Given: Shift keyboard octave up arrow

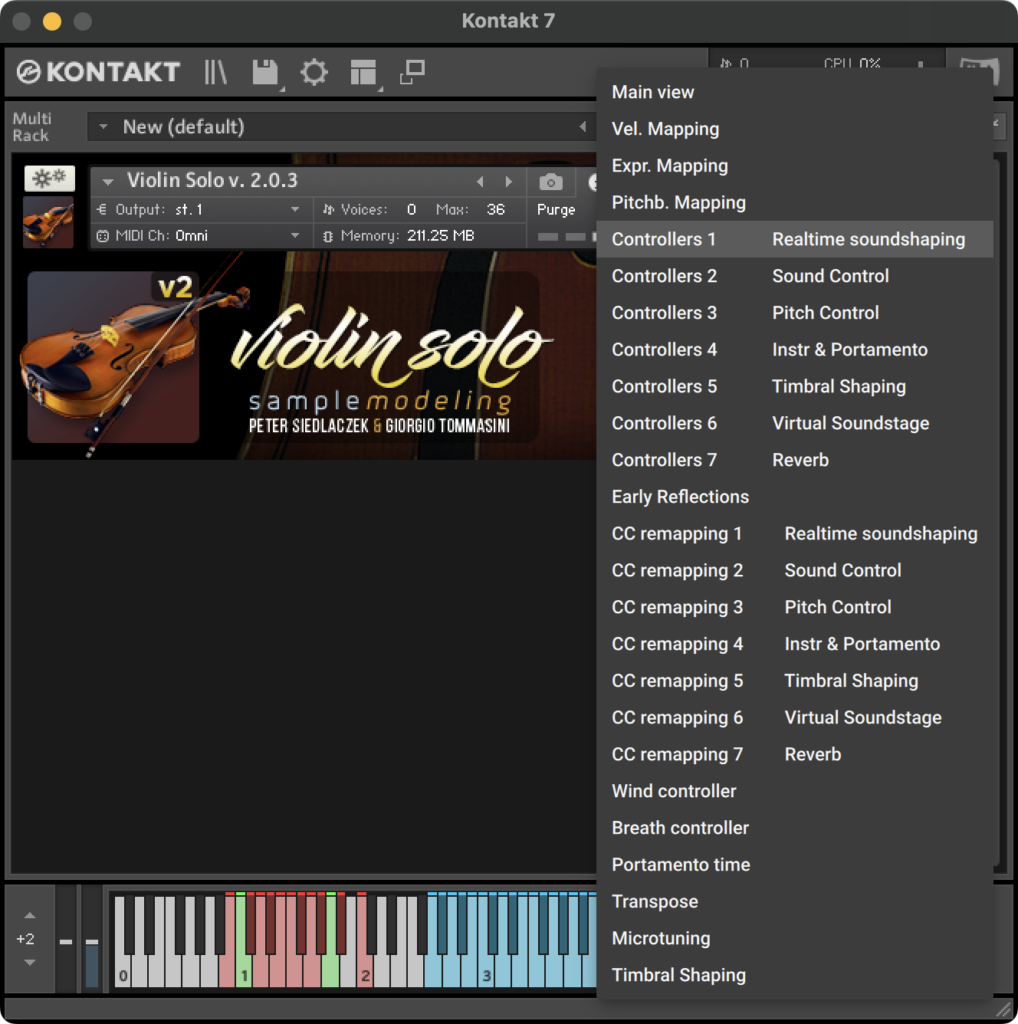Looking at the screenshot, I should coord(29,916).
